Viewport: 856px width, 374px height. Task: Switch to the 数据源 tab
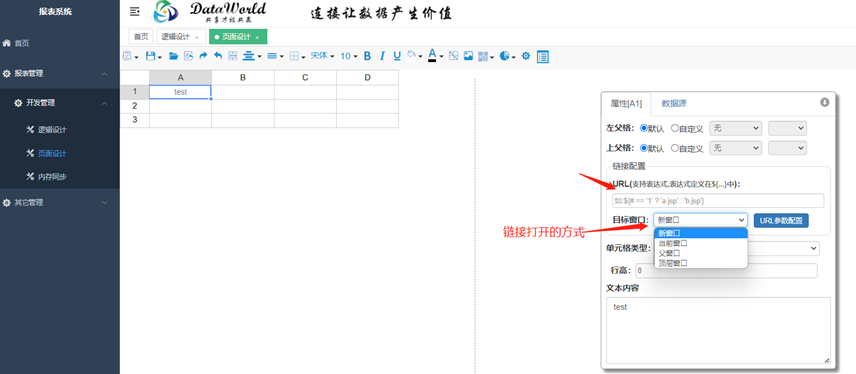[674, 103]
